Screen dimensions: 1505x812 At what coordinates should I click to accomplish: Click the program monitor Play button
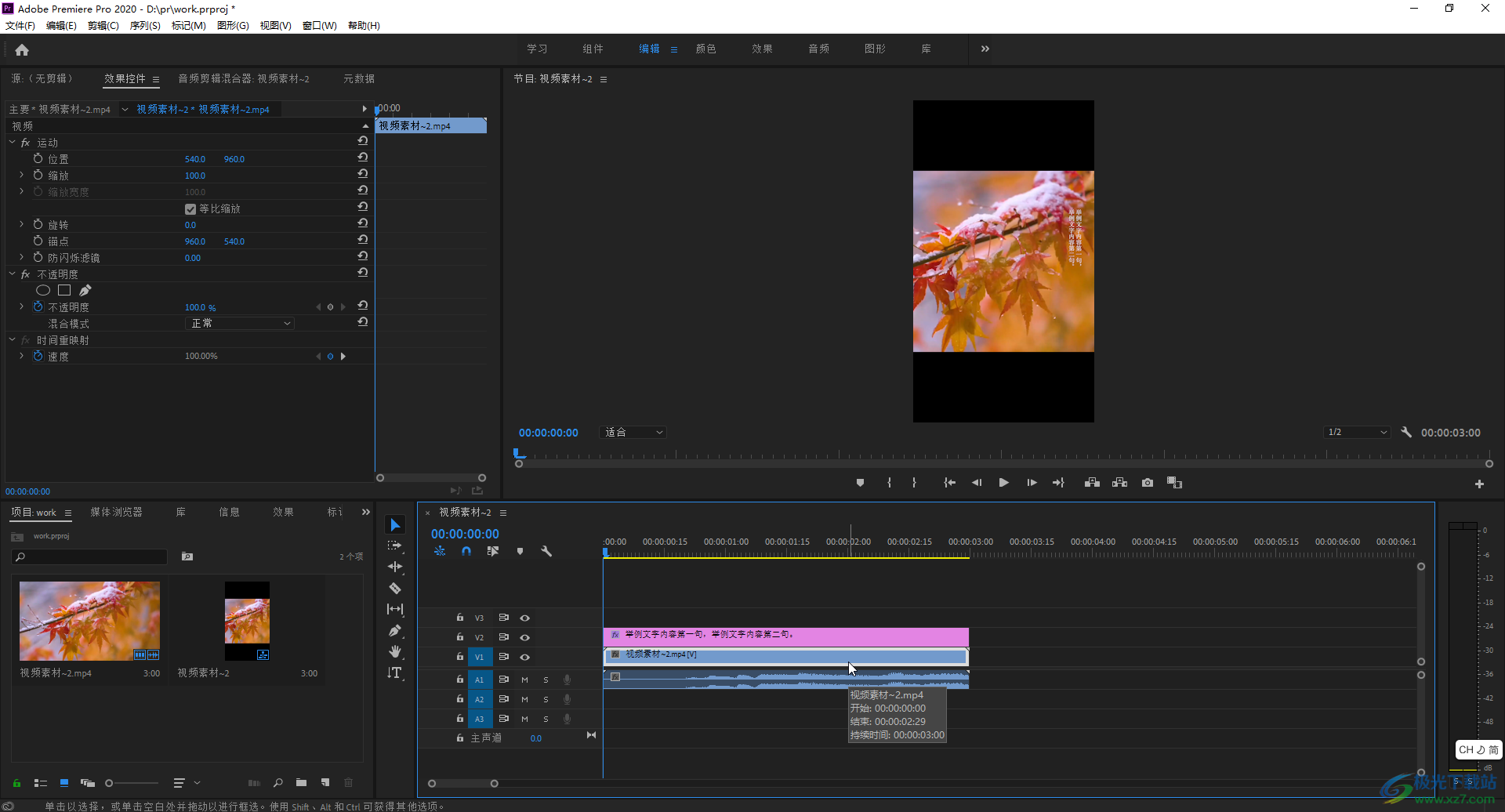[1003, 483]
